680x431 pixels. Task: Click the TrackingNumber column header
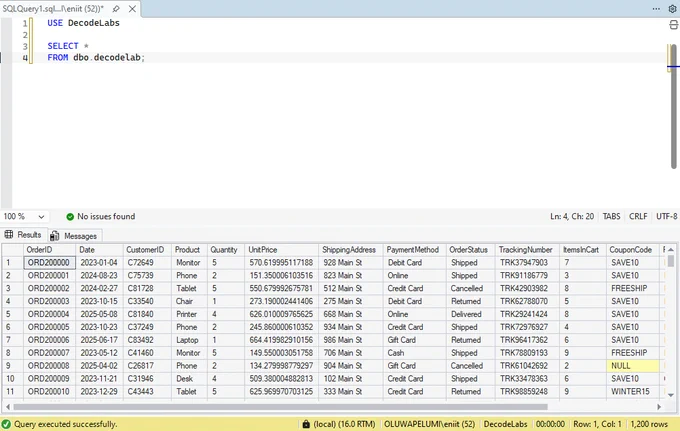click(527, 250)
